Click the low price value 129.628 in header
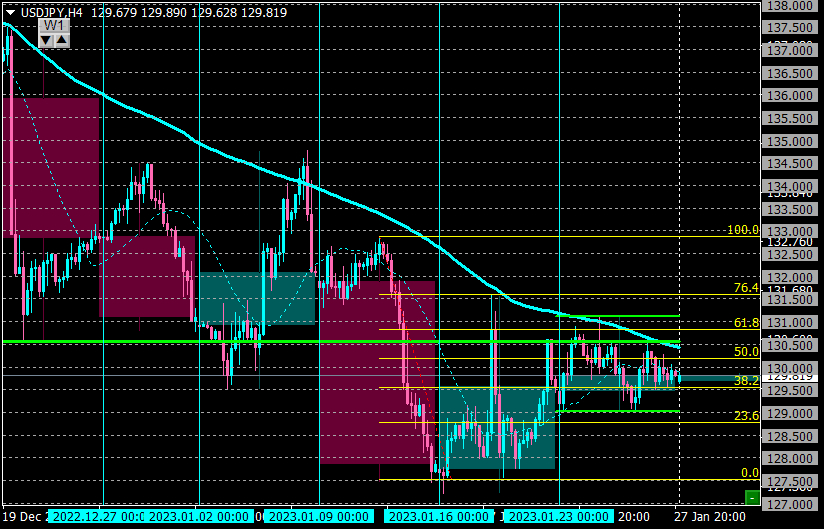The height and width of the screenshot is (529, 824). coord(214,13)
